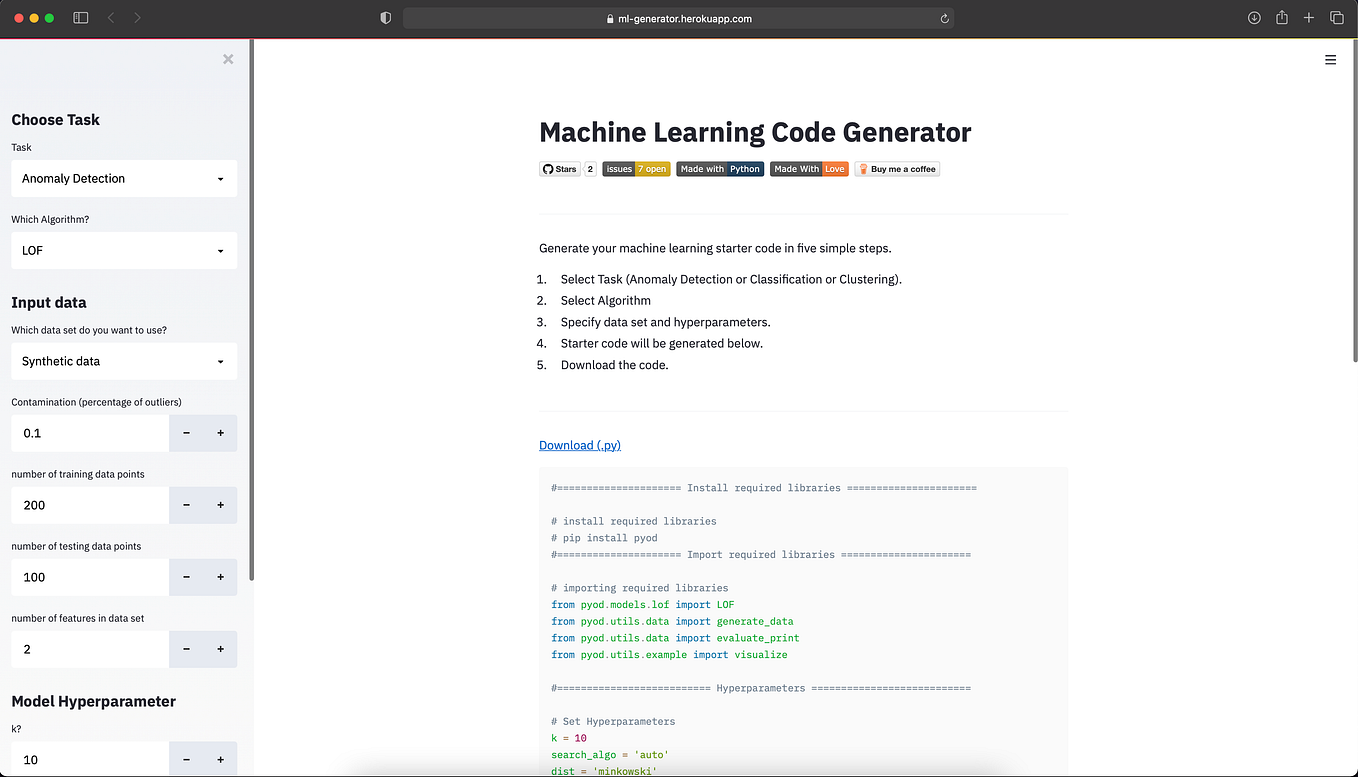Open the issues 7 open badge
The width and height of the screenshot is (1358, 777).
tap(636, 168)
